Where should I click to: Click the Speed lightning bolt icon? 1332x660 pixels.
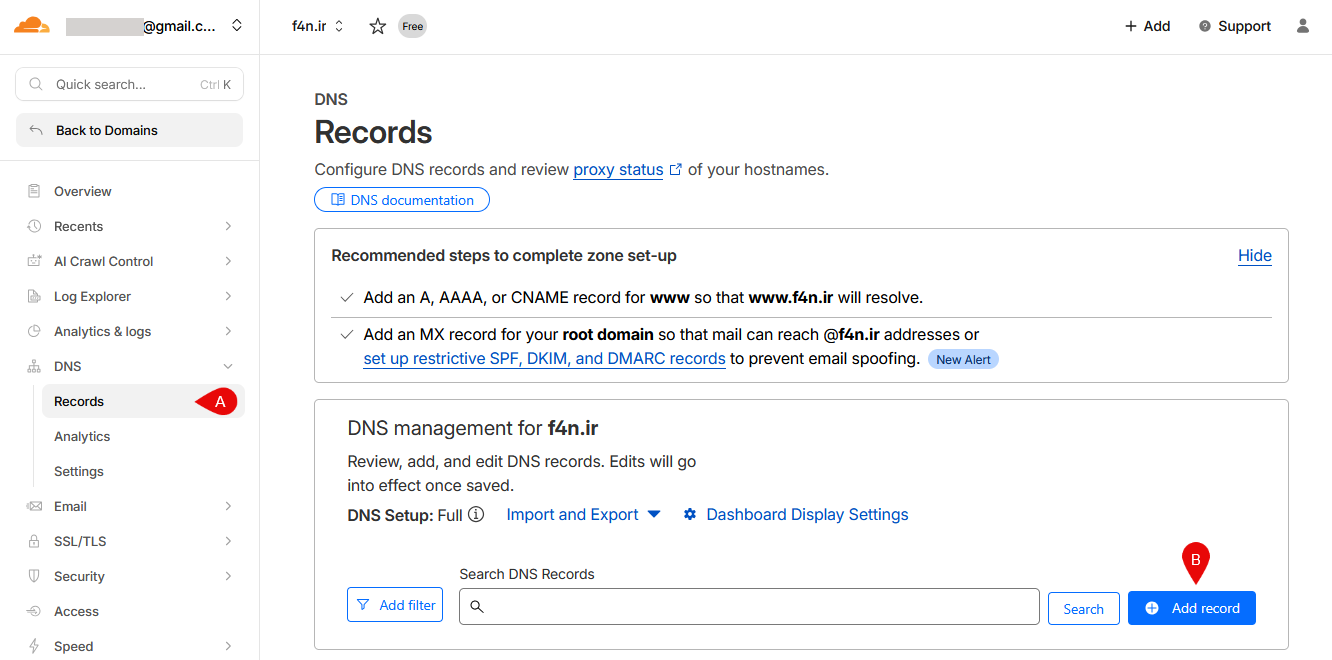35,646
